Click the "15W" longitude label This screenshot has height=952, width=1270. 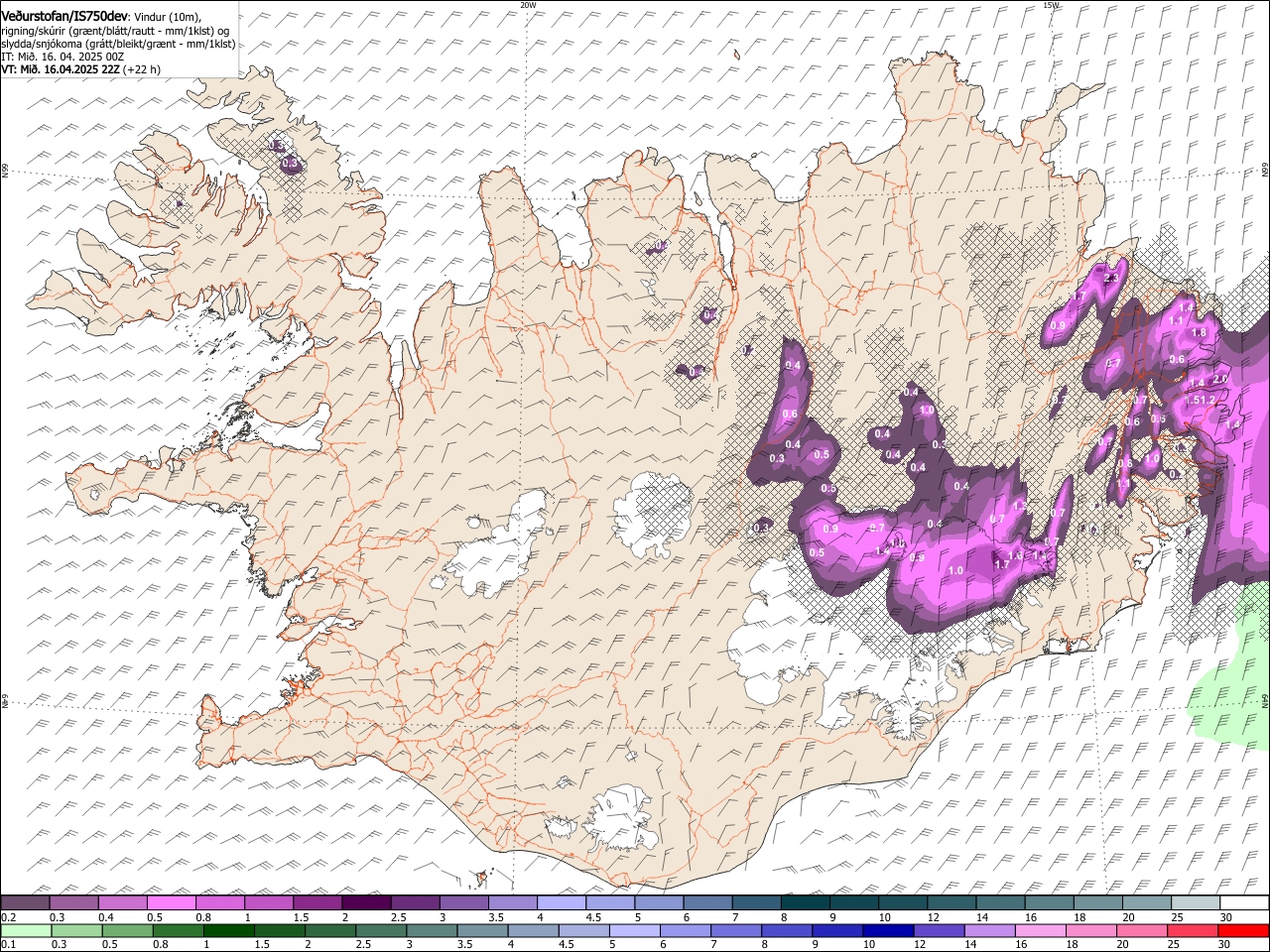coord(1051,5)
